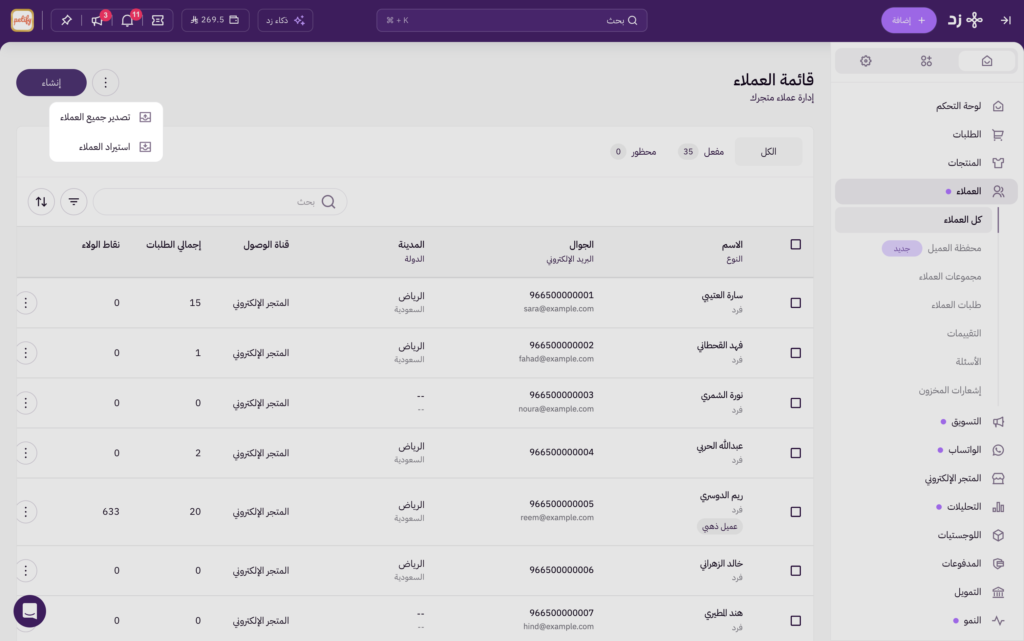1024x641 pixels.
Task: Open row actions for نورة الشمري
Action: tap(25, 403)
